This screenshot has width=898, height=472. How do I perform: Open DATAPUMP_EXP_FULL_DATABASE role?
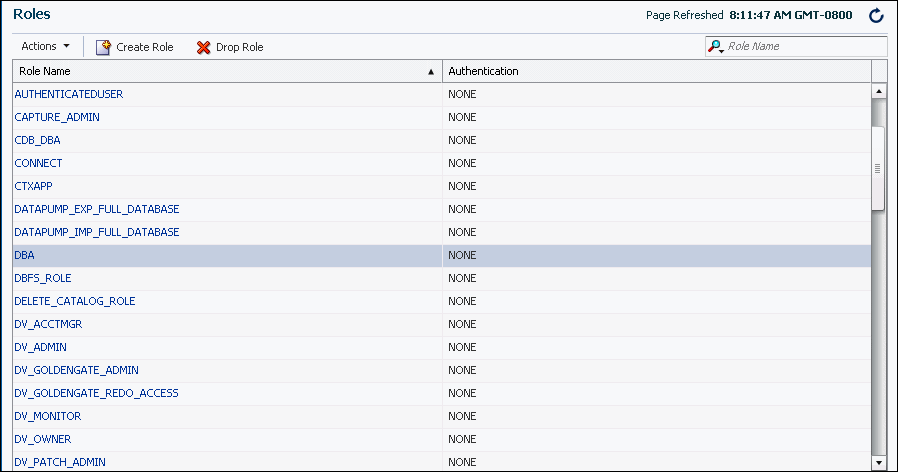click(96, 209)
